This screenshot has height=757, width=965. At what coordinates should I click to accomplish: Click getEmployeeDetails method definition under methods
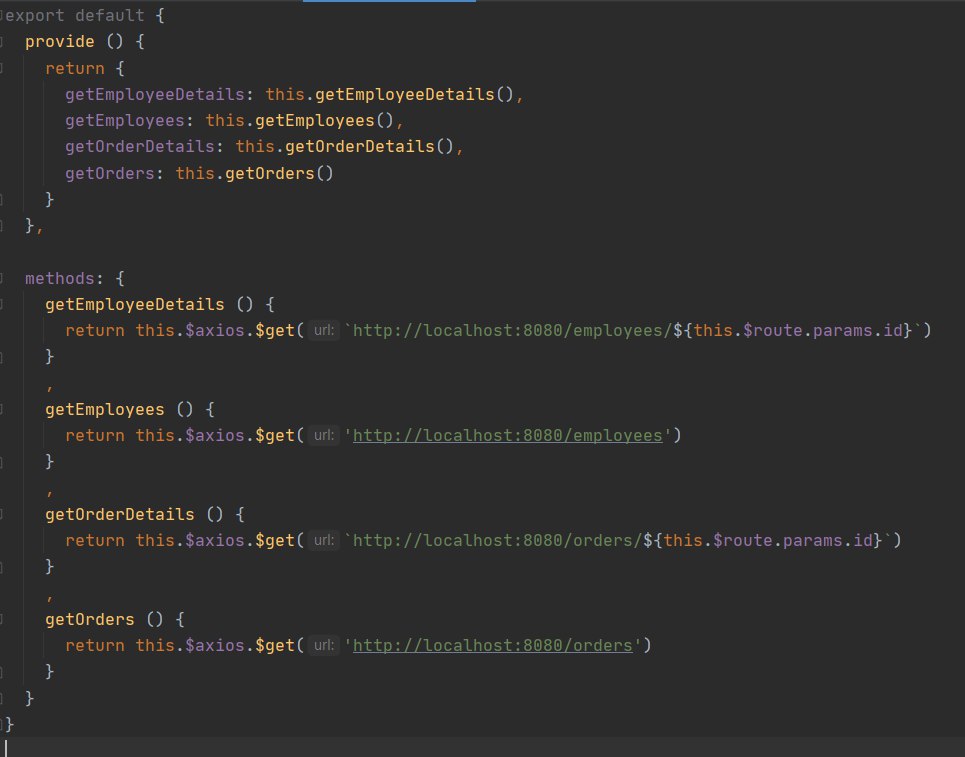135,305
